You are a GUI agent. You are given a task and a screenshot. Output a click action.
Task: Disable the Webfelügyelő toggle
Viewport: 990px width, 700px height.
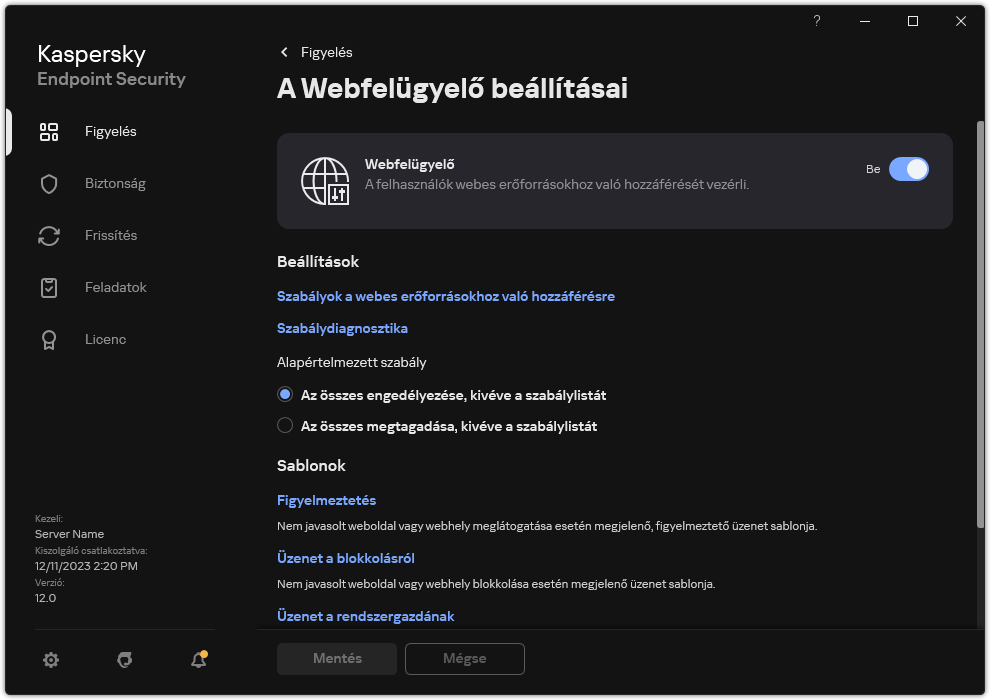(x=910, y=169)
